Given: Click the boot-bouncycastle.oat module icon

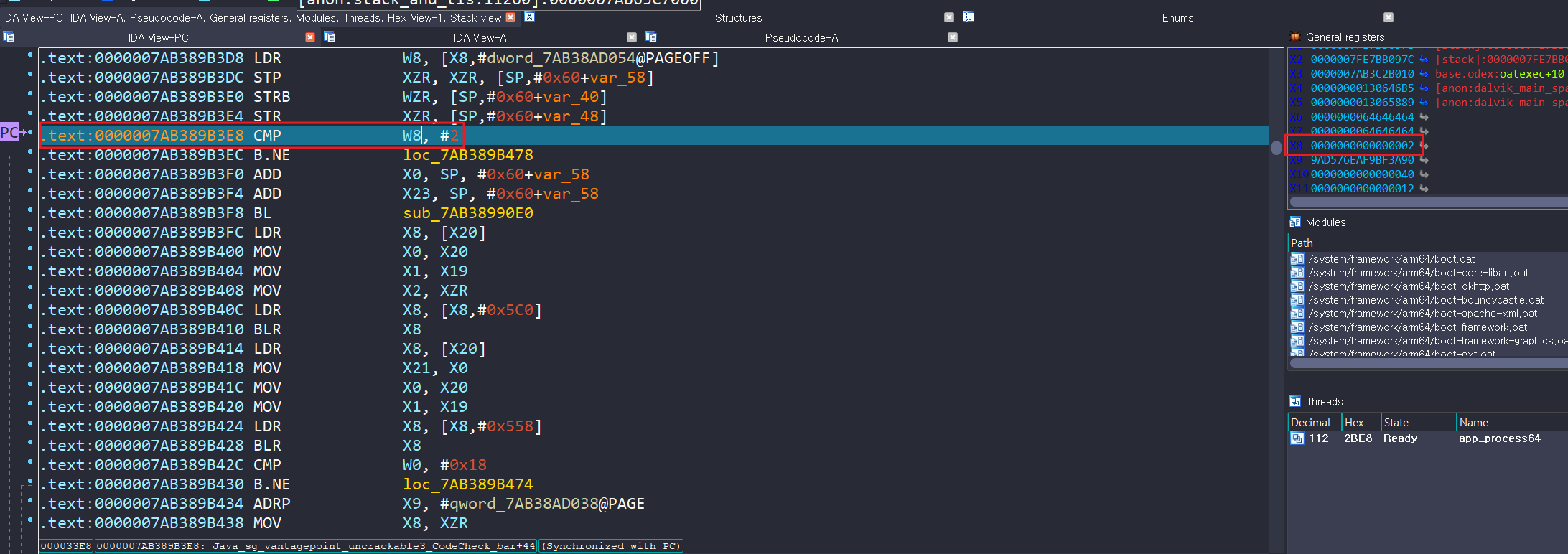Looking at the screenshot, I should coord(1297,300).
